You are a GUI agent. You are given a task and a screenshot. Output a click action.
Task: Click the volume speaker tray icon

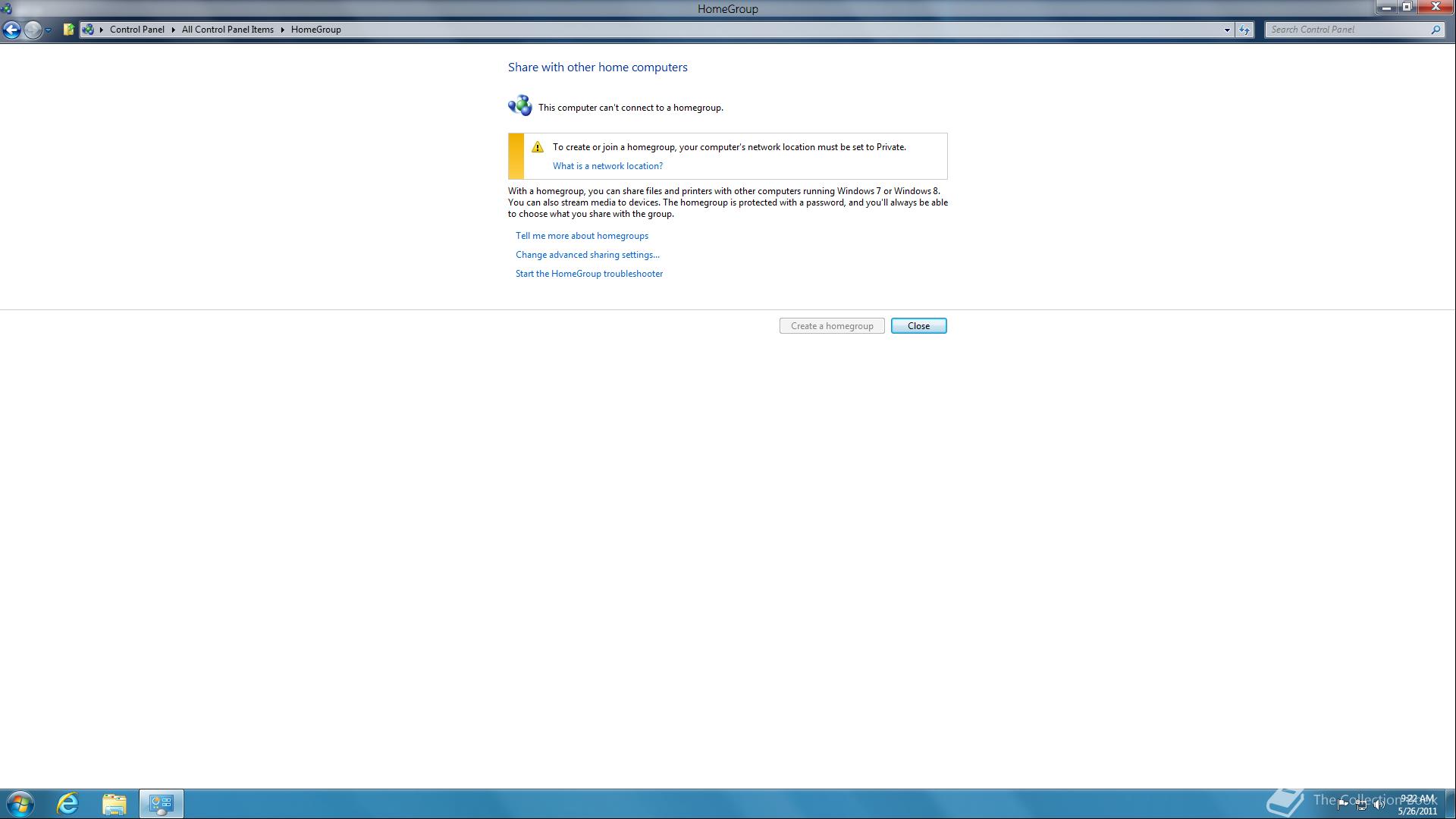pyautogui.click(x=1379, y=805)
